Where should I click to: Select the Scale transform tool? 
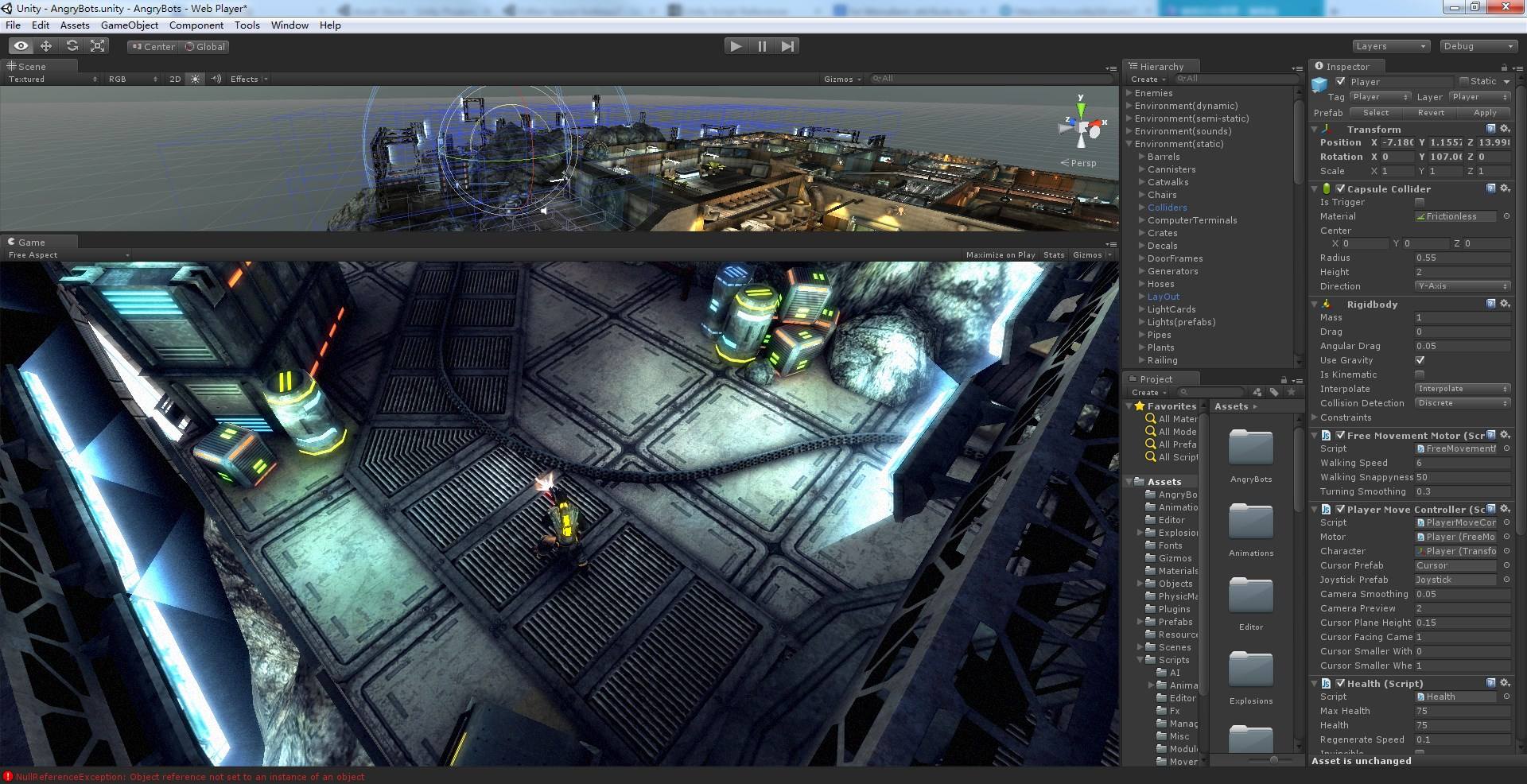click(x=98, y=46)
